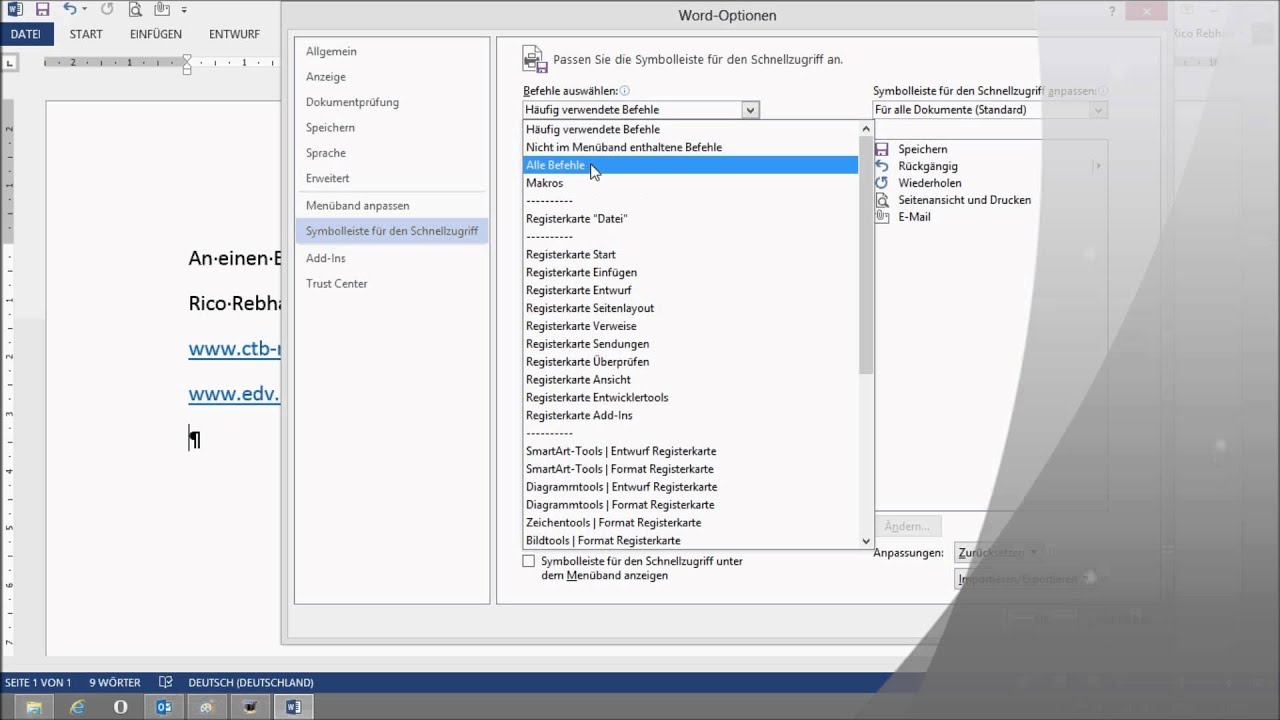Viewport: 1280px width, 720px height.
Task: Choose 'Registerkarte "Datei"' entry
Action: pyautogui.click(x=690, y=219)
